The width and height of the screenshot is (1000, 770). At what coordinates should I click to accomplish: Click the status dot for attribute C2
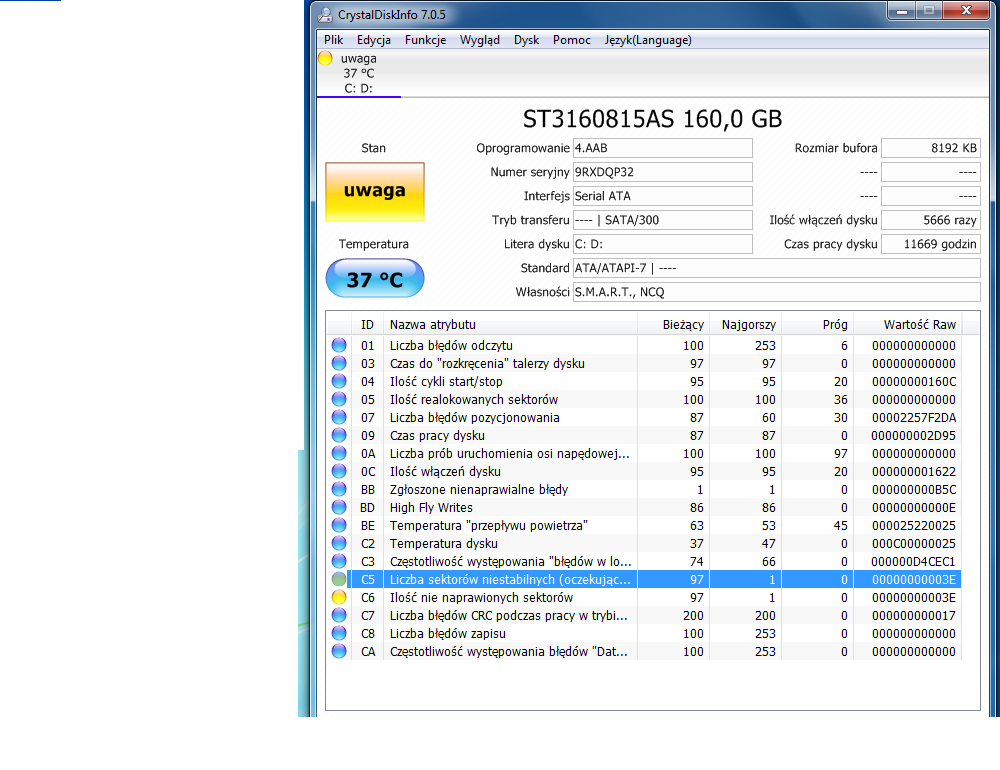pos(339,544)
